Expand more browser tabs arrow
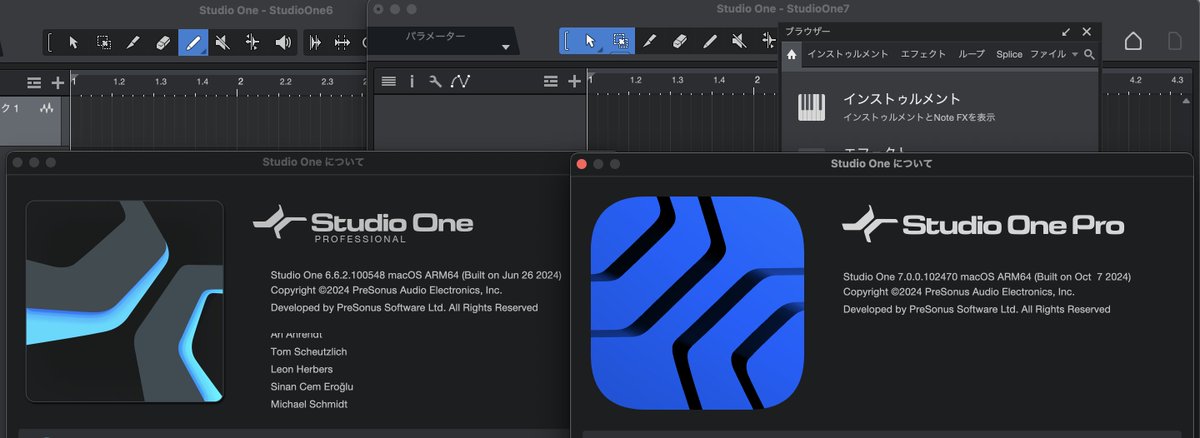The image size is (1200, 438). pyautogui.click(x=1075, y=54)
